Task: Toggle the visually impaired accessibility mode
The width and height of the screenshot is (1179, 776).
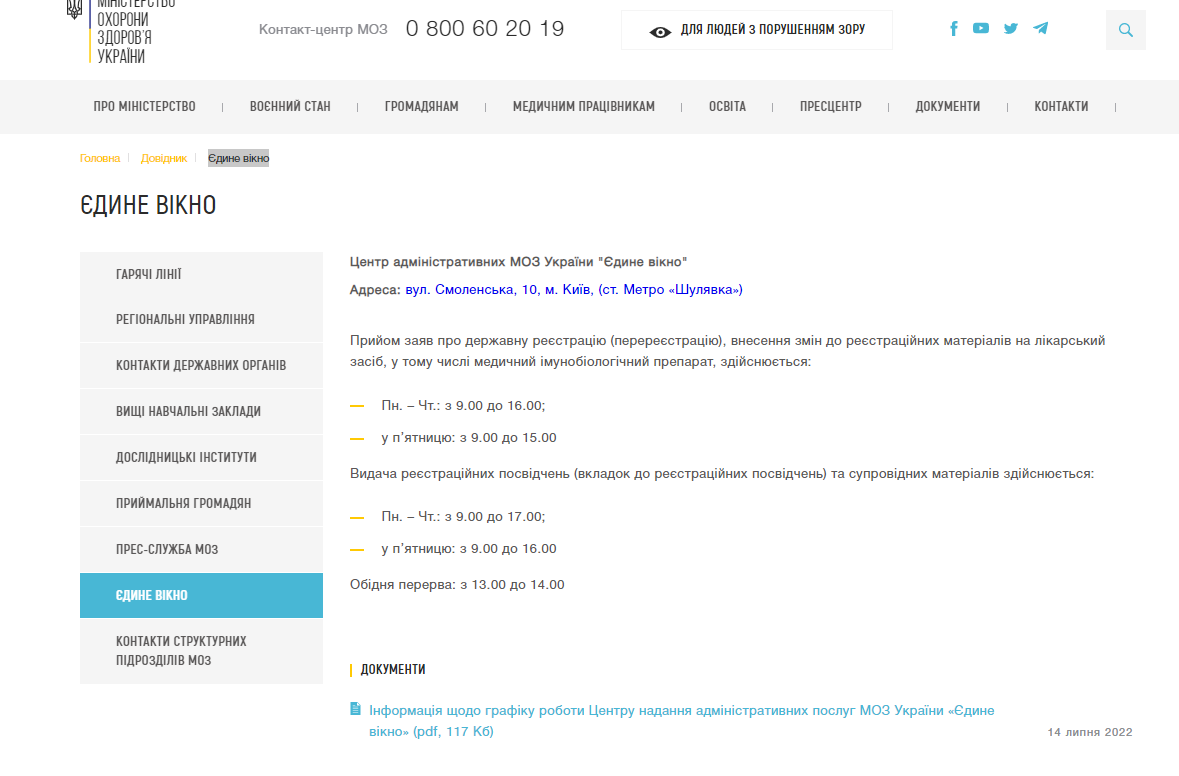Action: [756, 30]
